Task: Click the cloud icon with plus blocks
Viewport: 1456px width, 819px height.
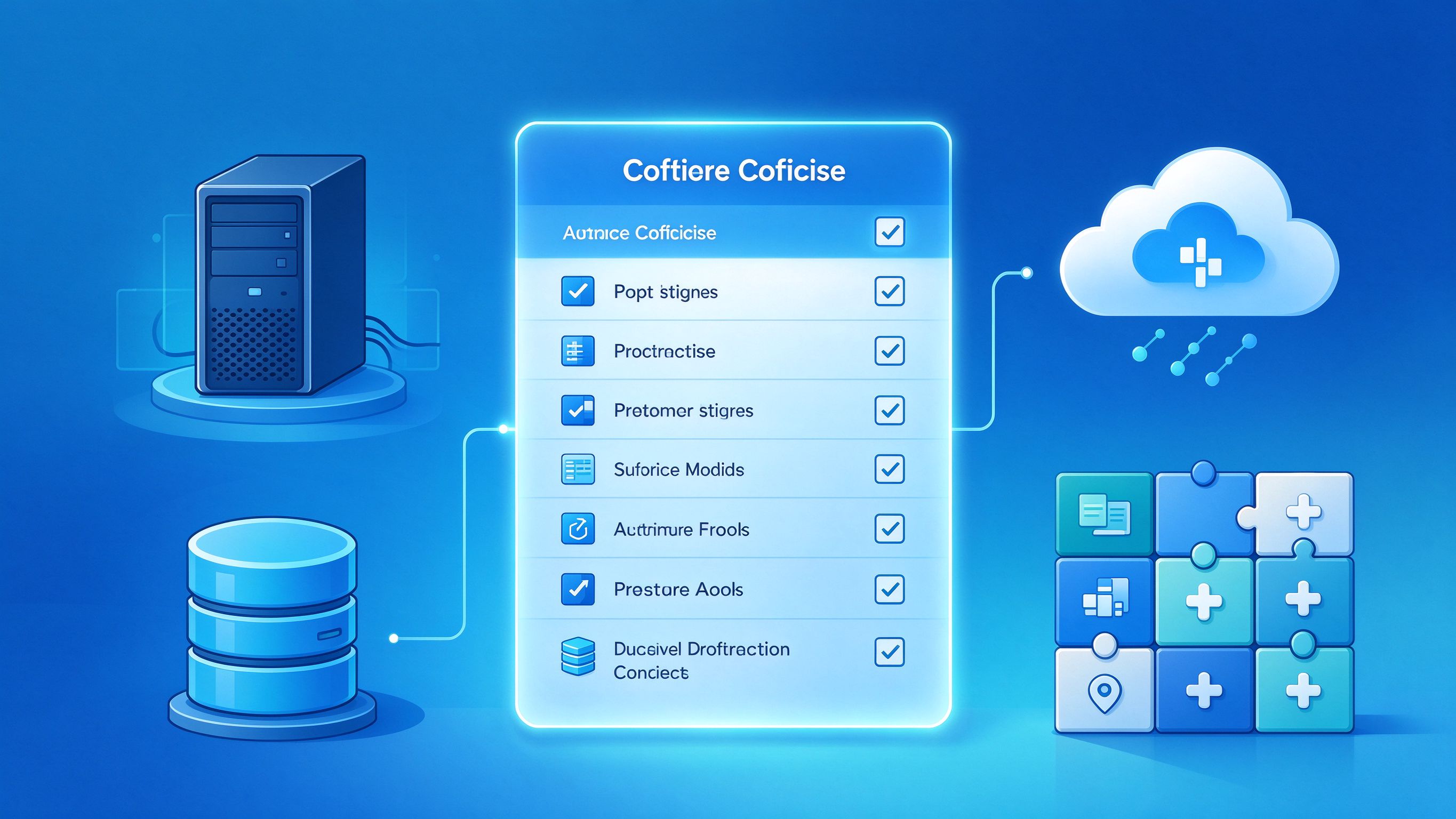Action: pos(1199,232)
